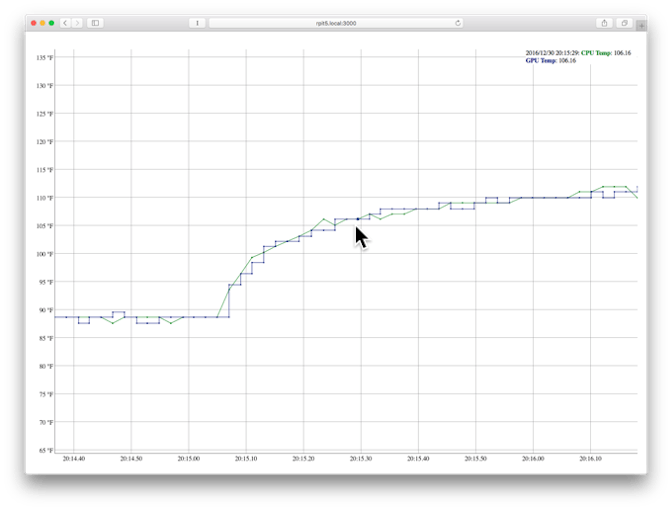
Task: Click the 70 °F y-axis label
Action: (x=46, y=422)
